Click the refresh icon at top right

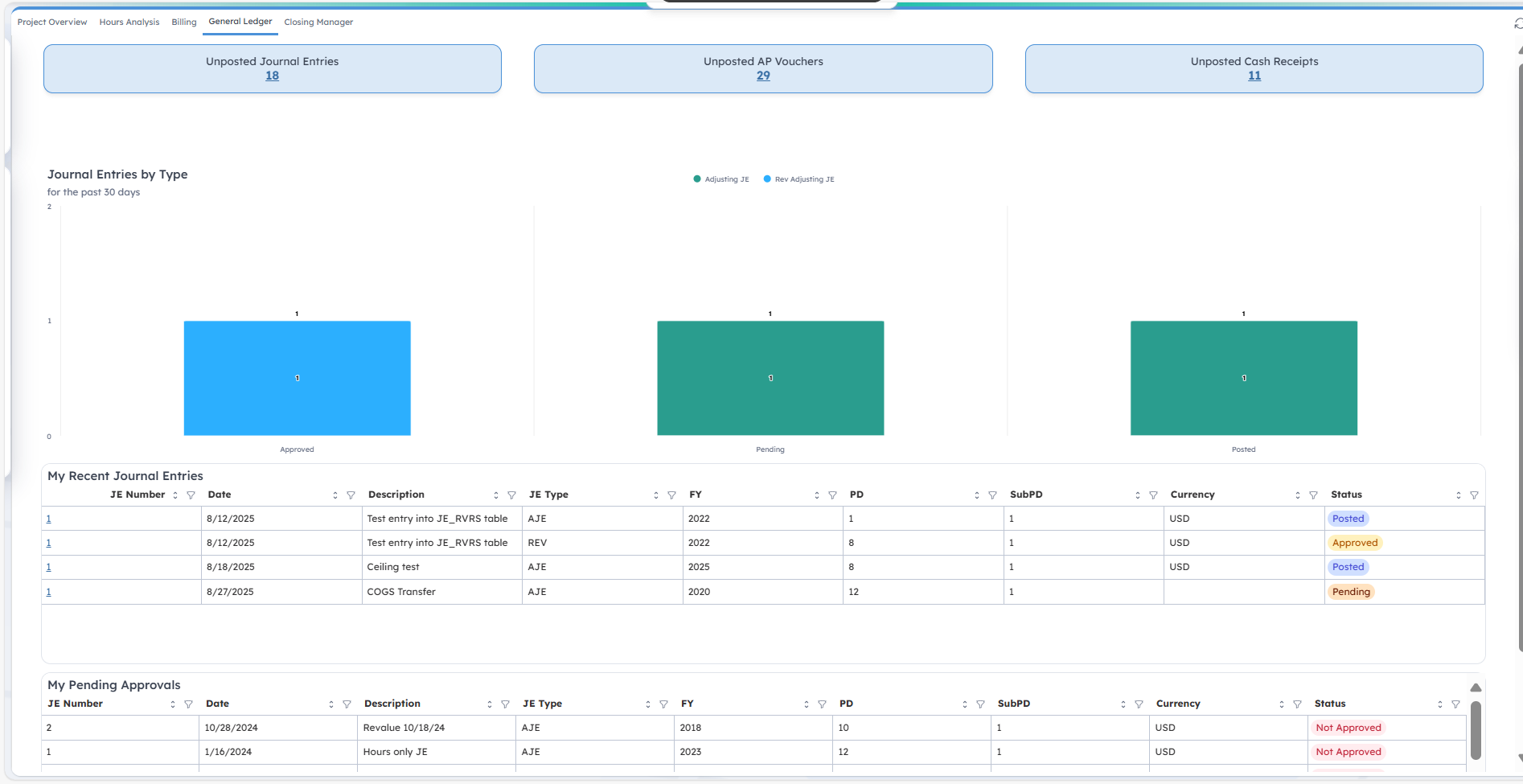pyautogui.click(x=1517, y=23)
